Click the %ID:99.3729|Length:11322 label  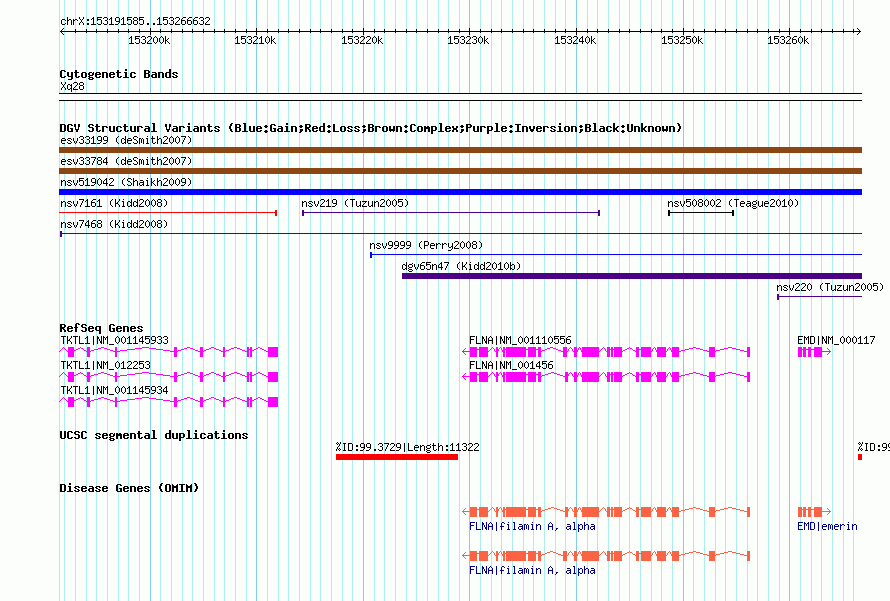(408, 447)
